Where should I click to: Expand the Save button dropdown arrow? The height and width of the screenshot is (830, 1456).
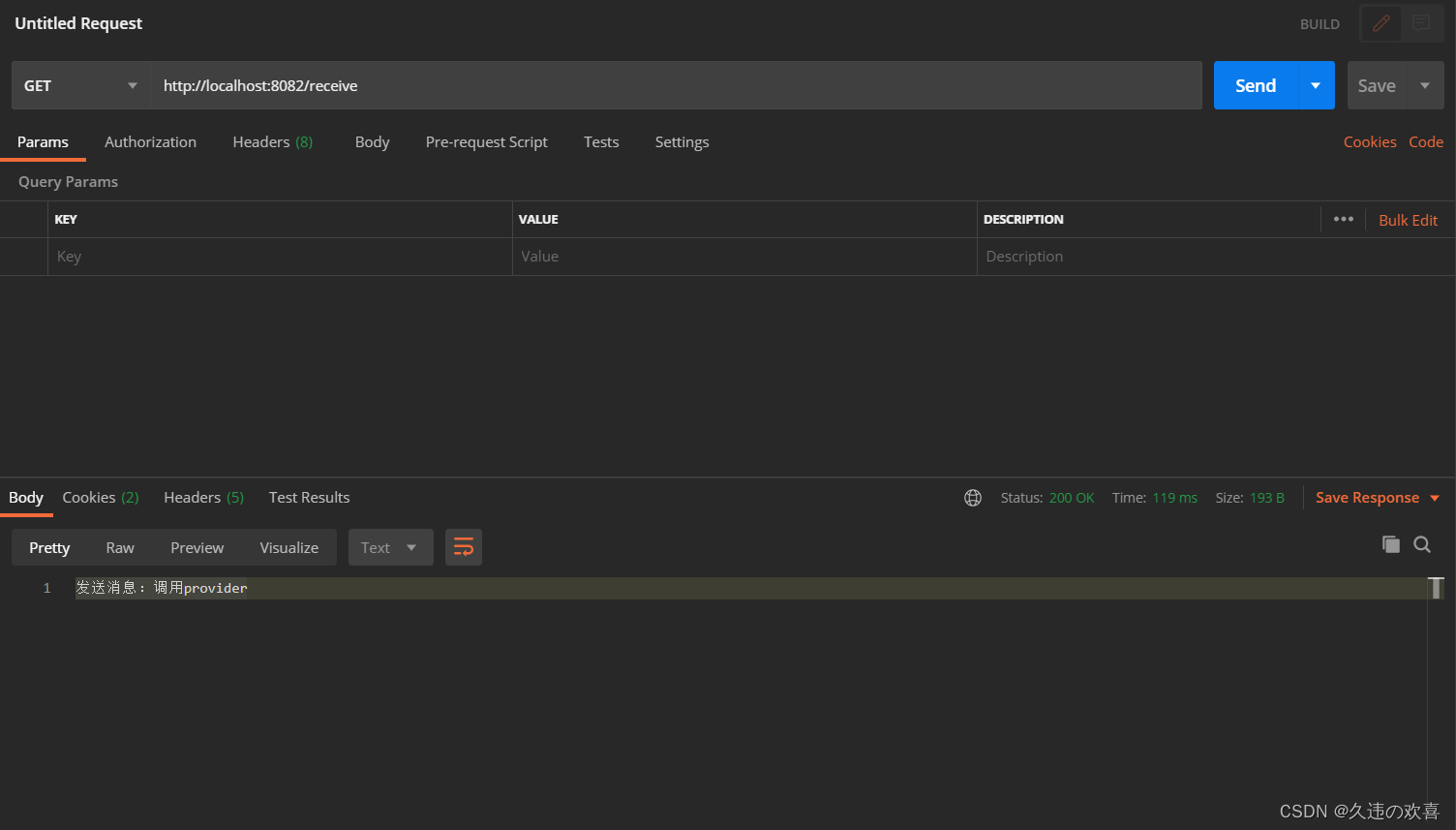[1425, 85]
